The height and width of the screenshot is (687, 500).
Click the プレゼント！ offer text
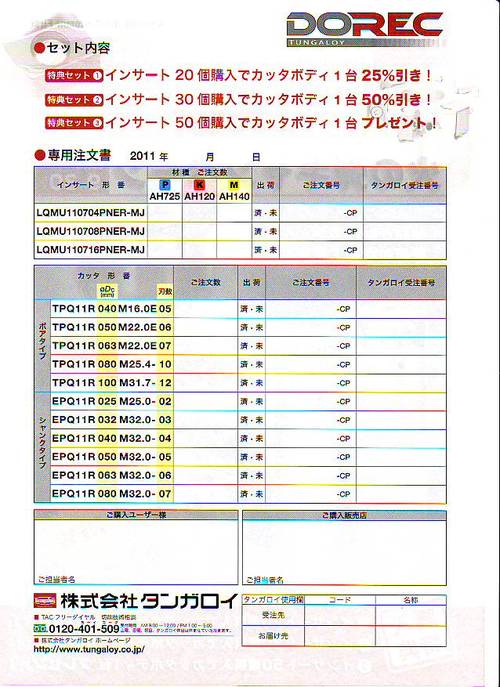[x=399, y=123]
